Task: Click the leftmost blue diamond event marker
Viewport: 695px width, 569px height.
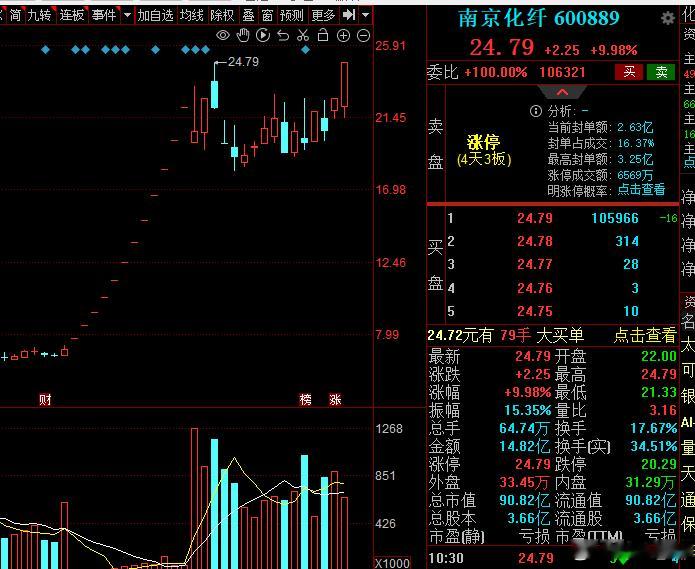Action: [x=45, y=50]
